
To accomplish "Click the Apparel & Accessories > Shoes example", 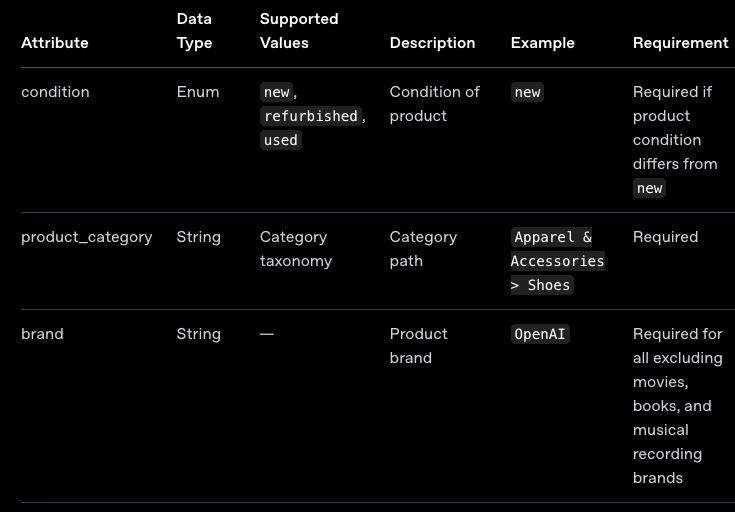I will pos(557,261).
